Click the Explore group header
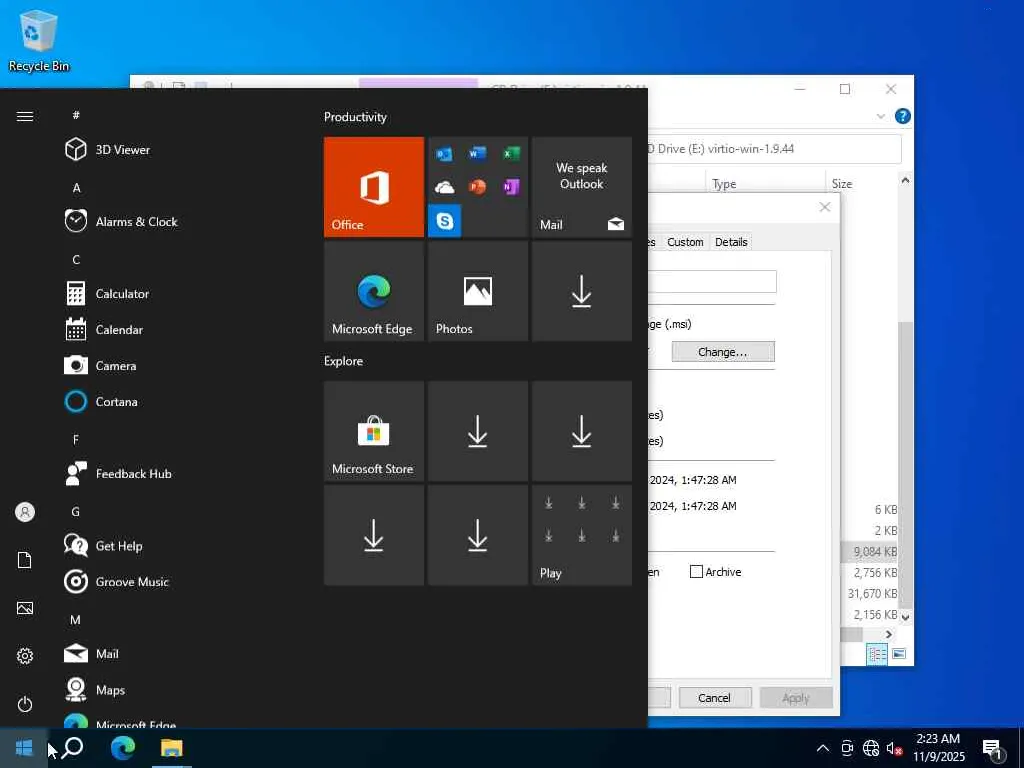Image resolution: width=1024 pixels, height=768 pixels. point(344,361)
